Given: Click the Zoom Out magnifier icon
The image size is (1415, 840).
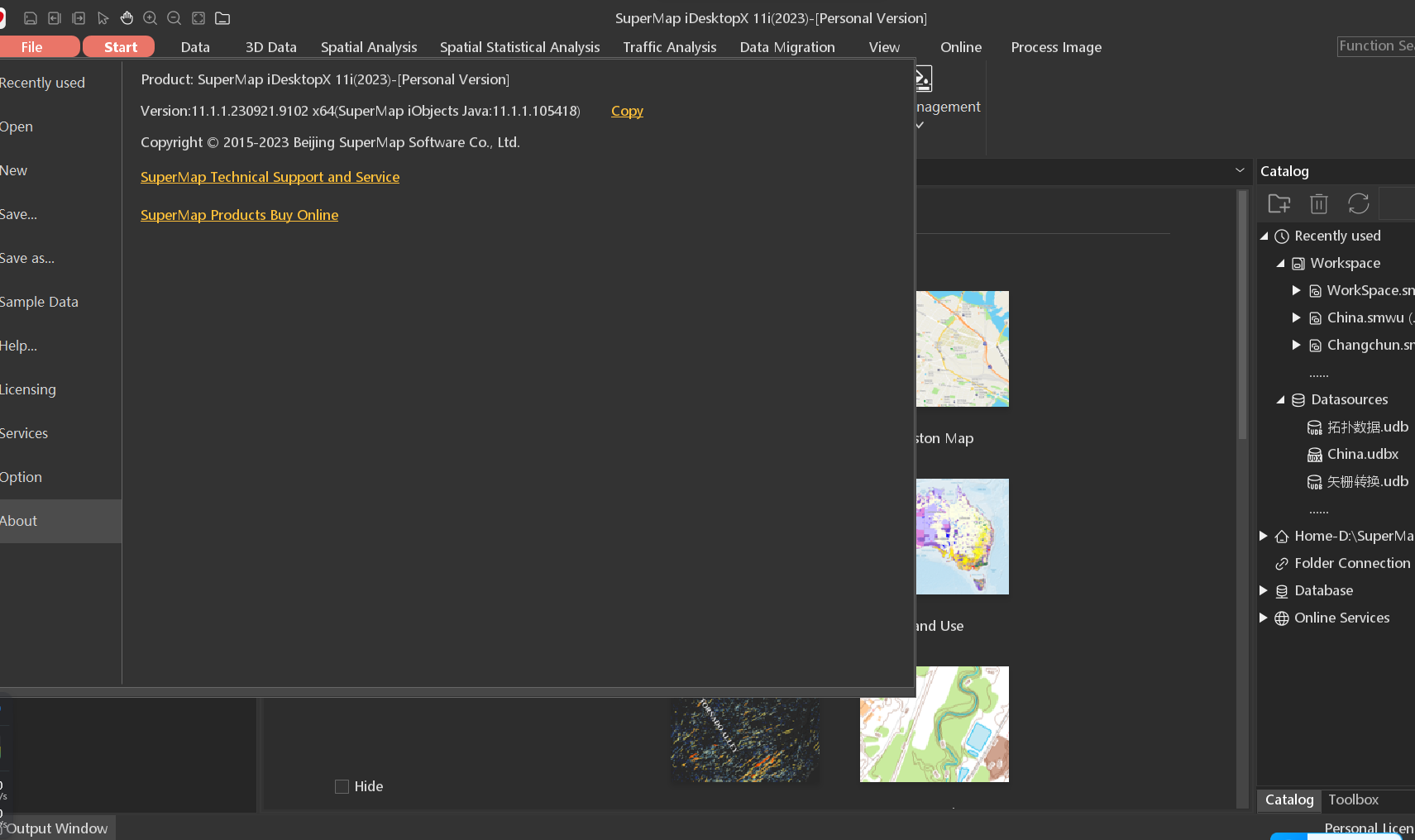Looking at the screenshot, I should (174, 18).
